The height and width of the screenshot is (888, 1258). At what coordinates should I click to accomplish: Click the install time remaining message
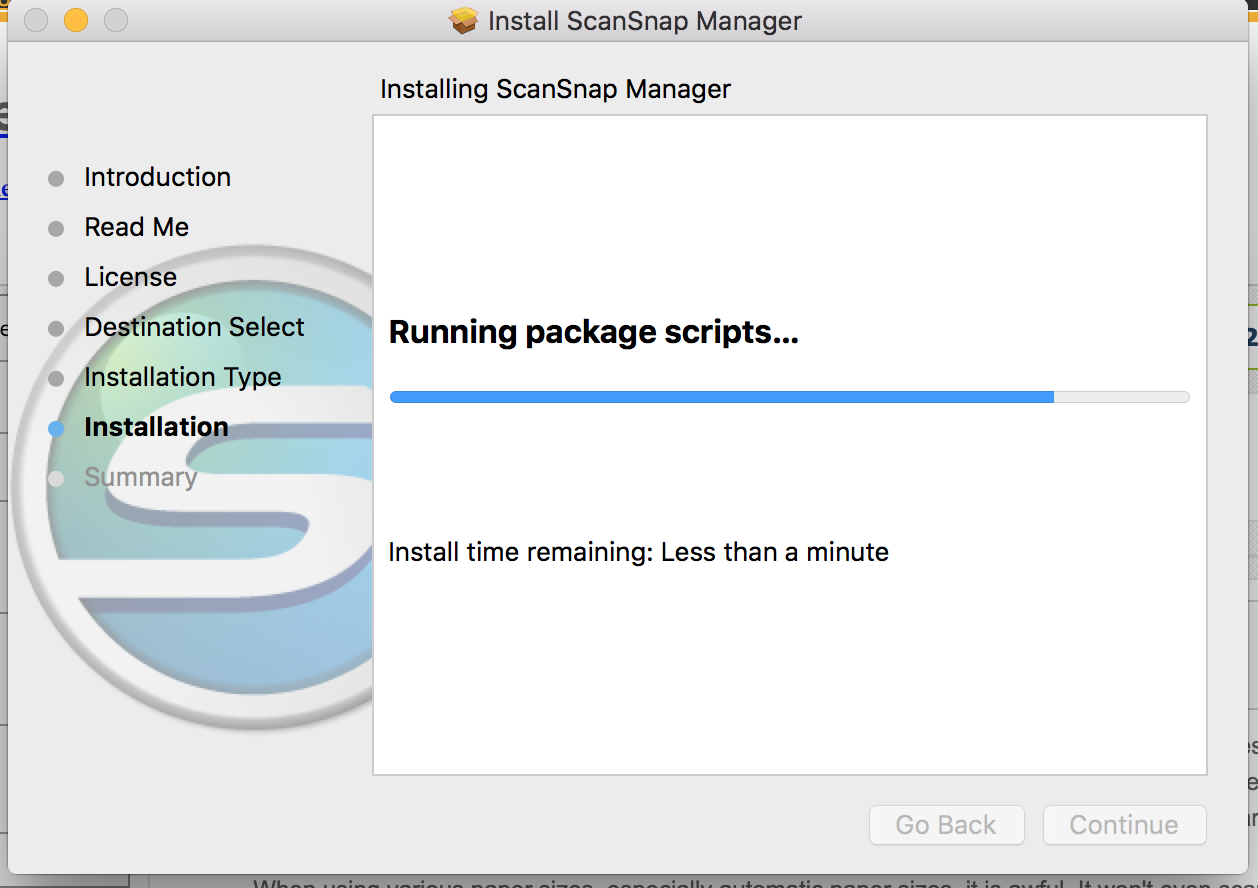[638, 551]
